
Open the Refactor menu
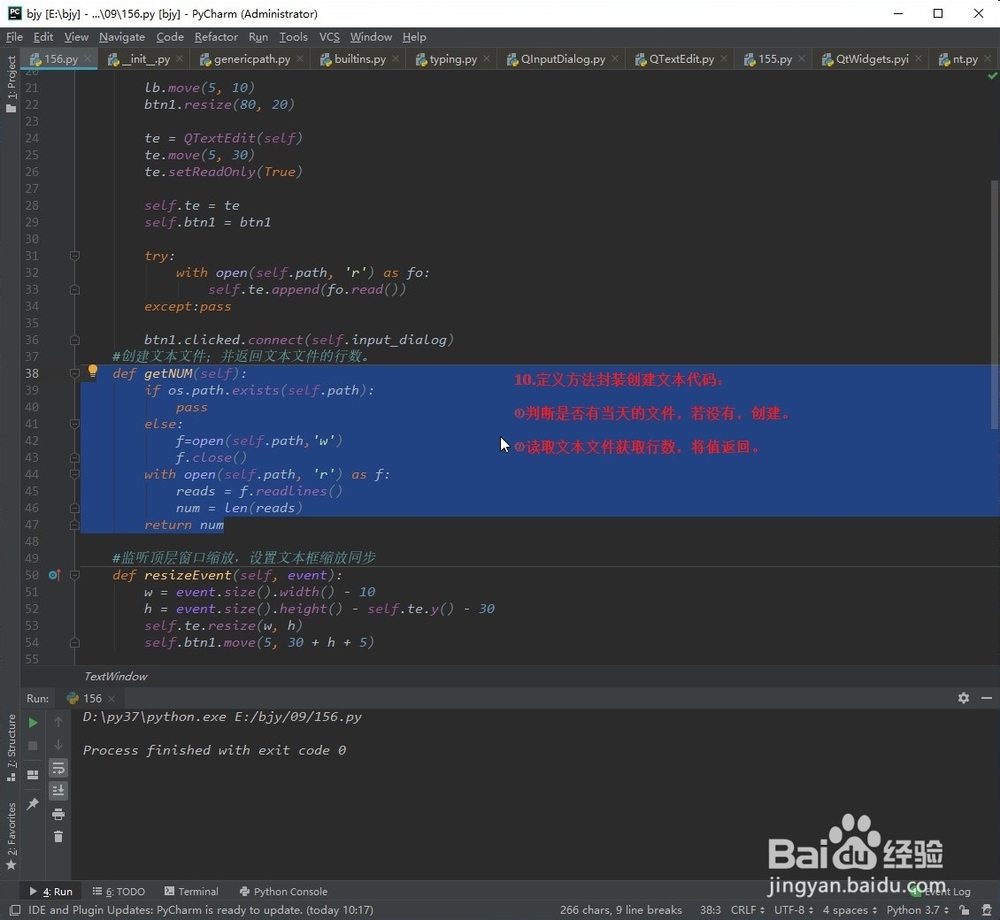[216, 37]
